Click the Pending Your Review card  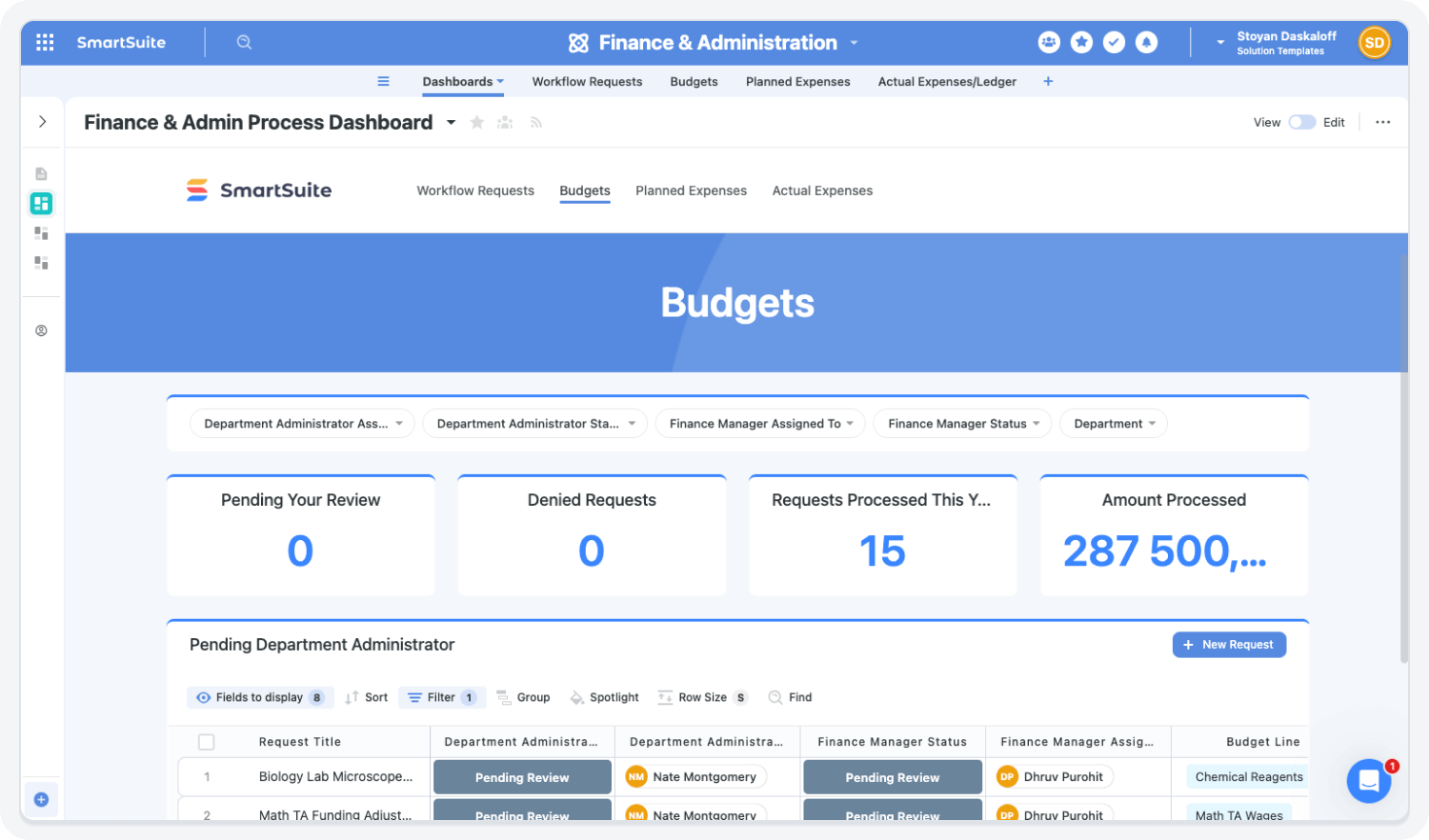click(x=301, y=535)
